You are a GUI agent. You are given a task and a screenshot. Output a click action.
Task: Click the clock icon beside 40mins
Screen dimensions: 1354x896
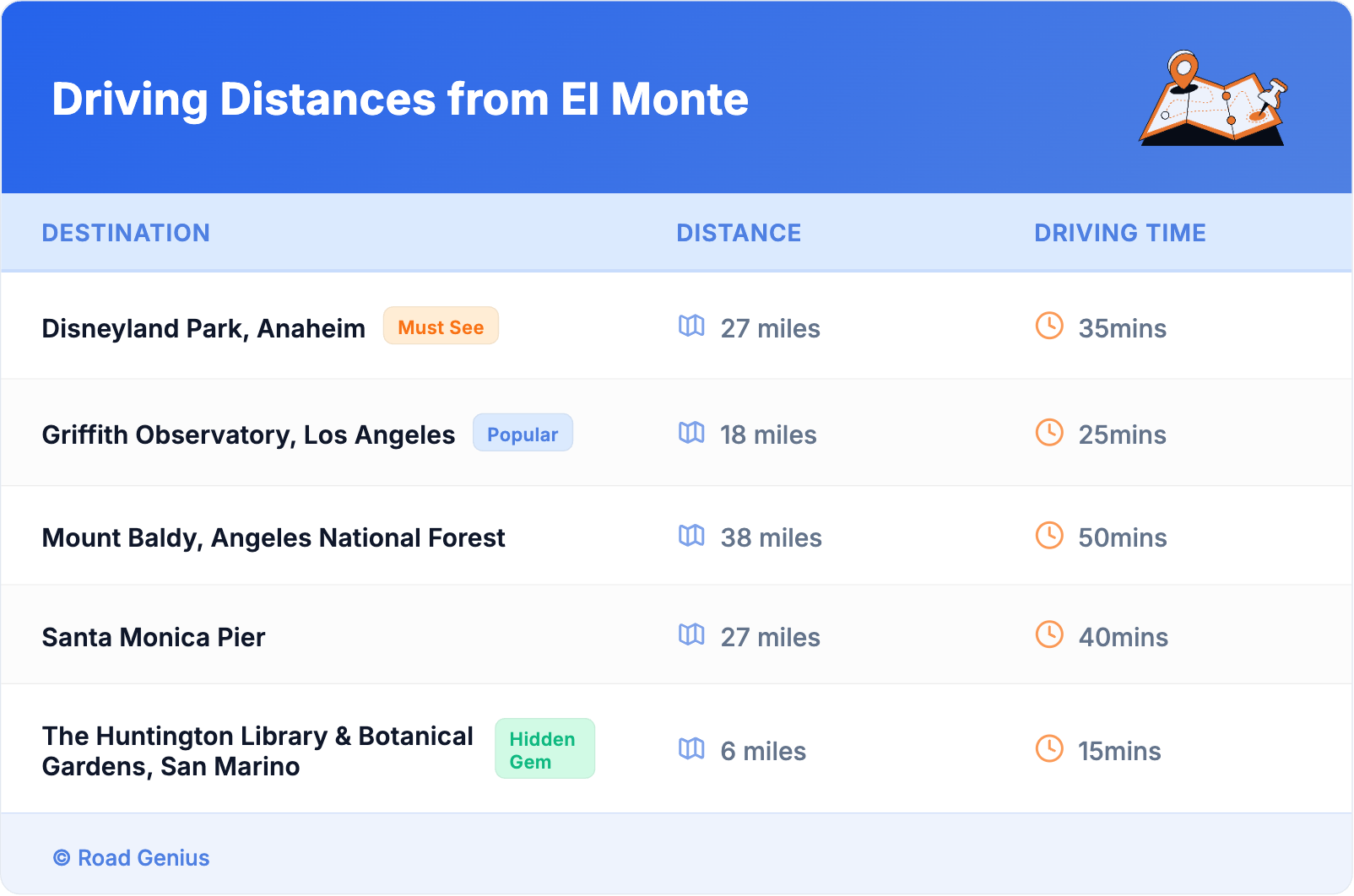[x=1049, y=635]
